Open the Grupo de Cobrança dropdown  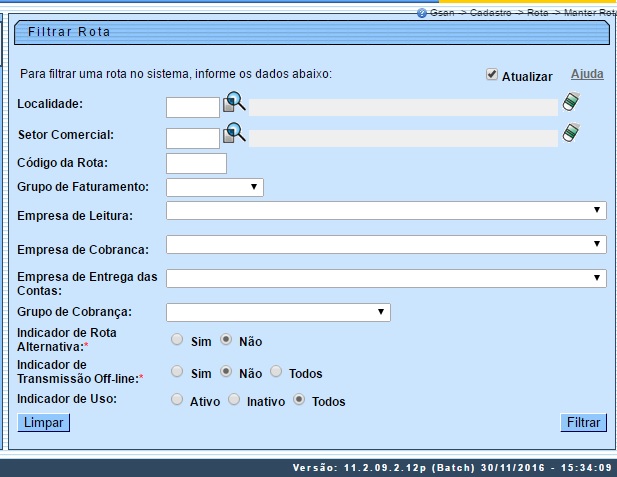tap(278, 313)
